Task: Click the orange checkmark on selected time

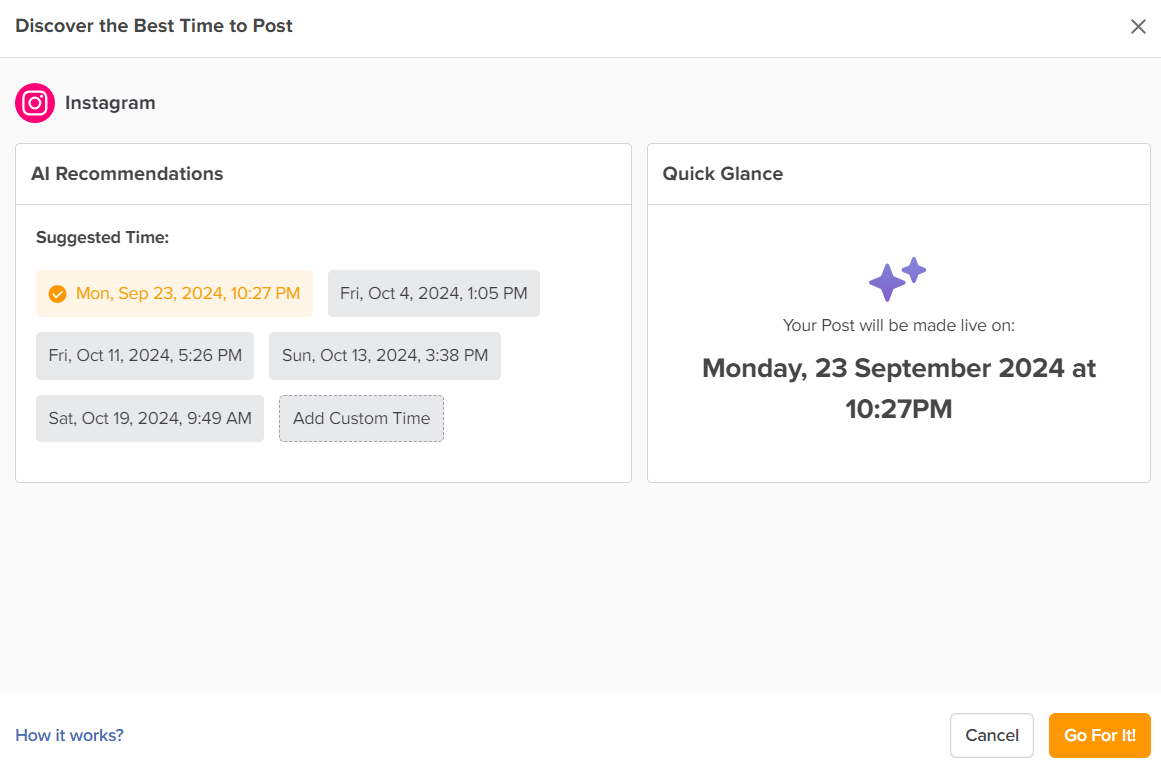Action: click(57, 294)
